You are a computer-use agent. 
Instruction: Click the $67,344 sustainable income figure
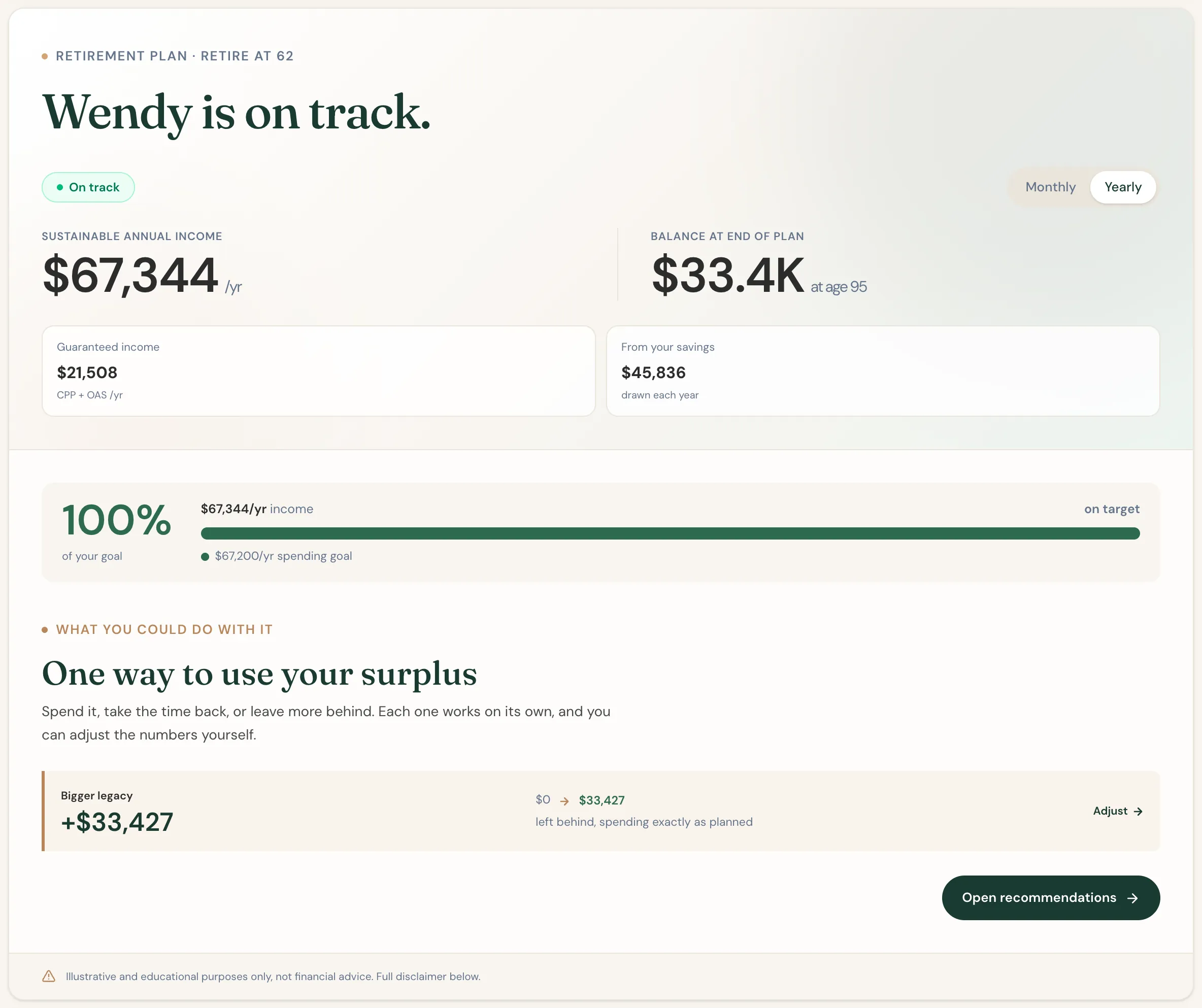tap(130, 275)
